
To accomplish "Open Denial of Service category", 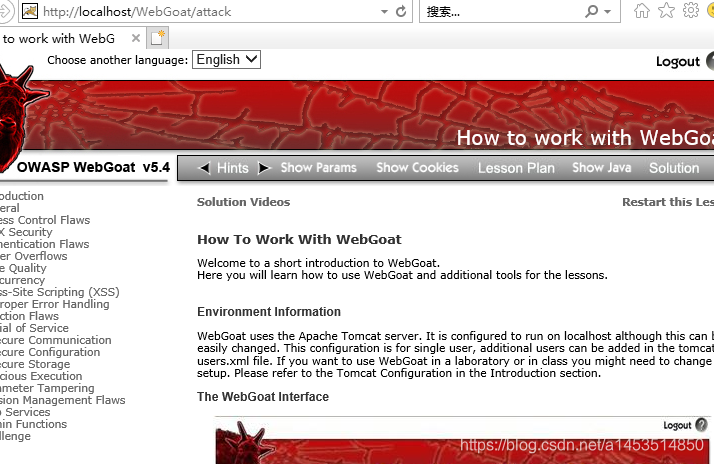I will (x=34, y=328).
